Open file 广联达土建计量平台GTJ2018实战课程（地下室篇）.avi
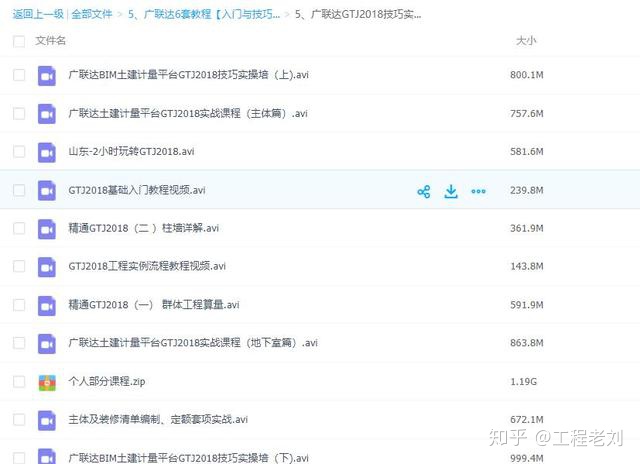 click(193, 343)
